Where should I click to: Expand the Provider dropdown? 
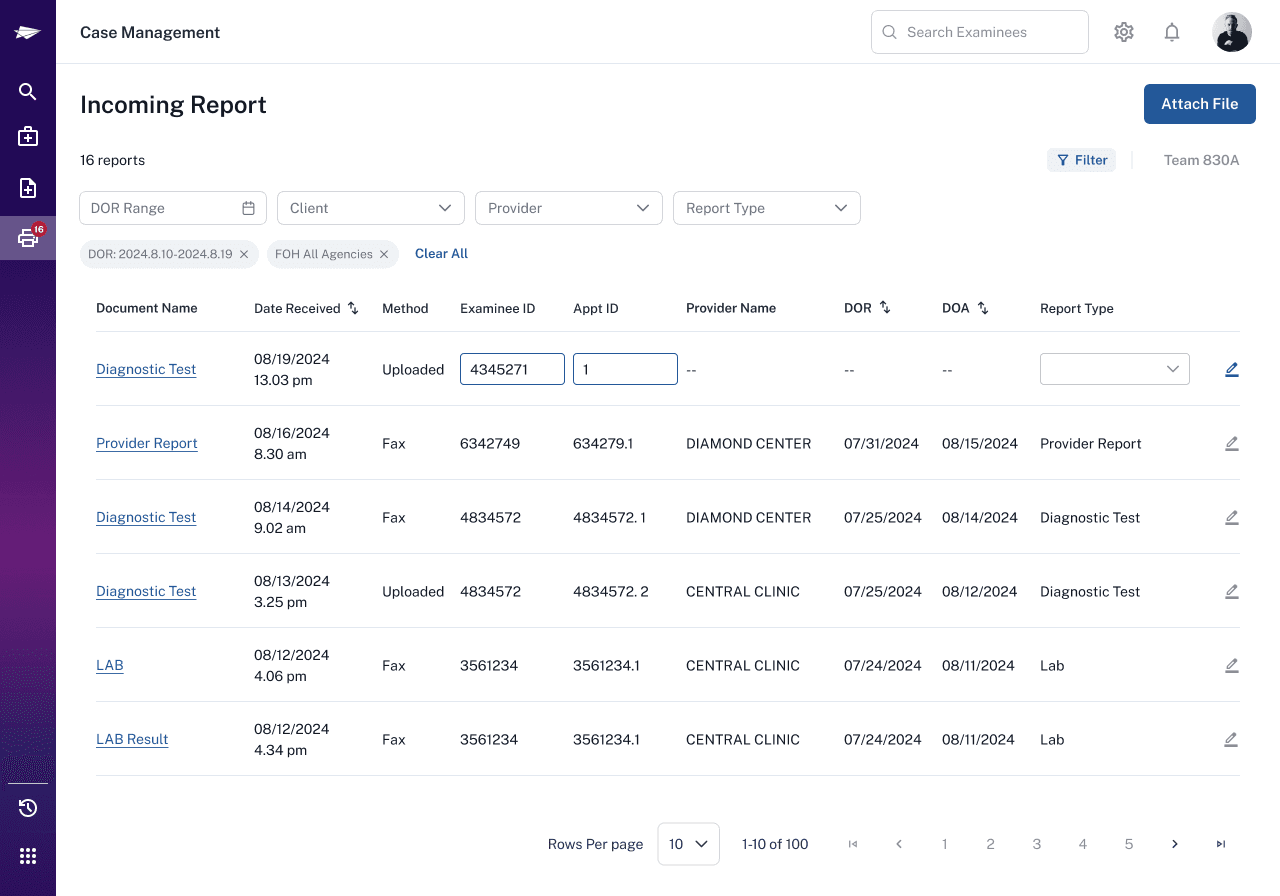coord(569,208)
